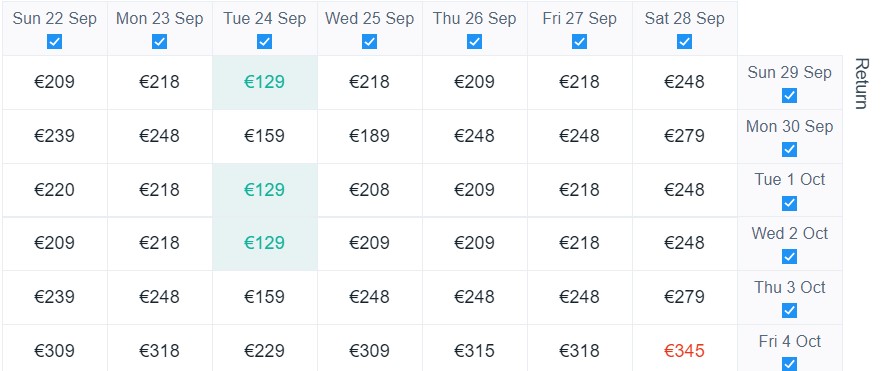The height and width of the screenshot is (371, 891).
Task: Pick the €315 fare on Thu 26 Sep
Action: (x=474, y=351)
